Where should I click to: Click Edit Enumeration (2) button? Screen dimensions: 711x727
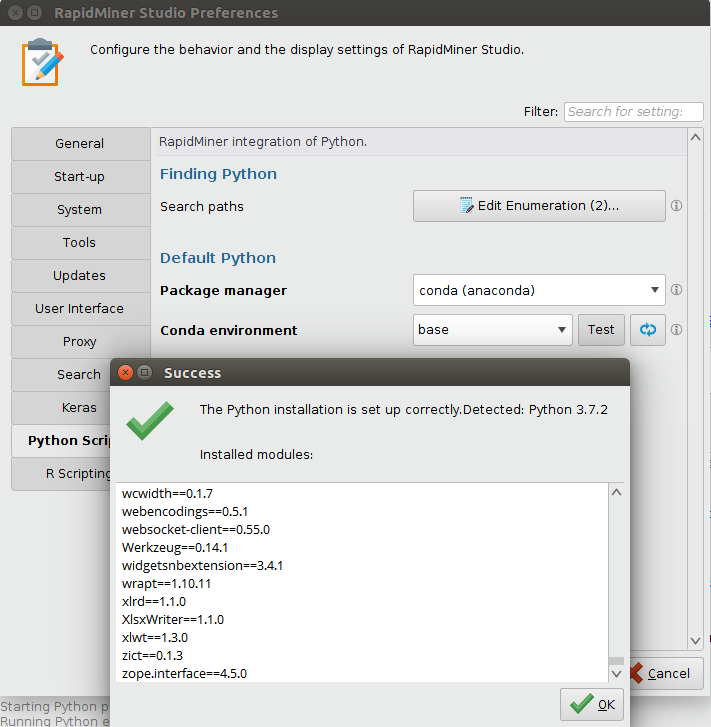point(539,206)
